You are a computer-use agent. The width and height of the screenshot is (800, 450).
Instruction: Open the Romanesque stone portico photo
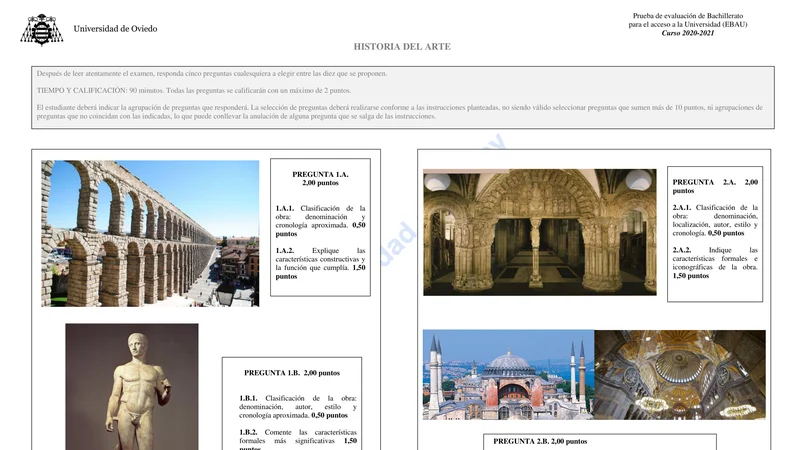539,232
